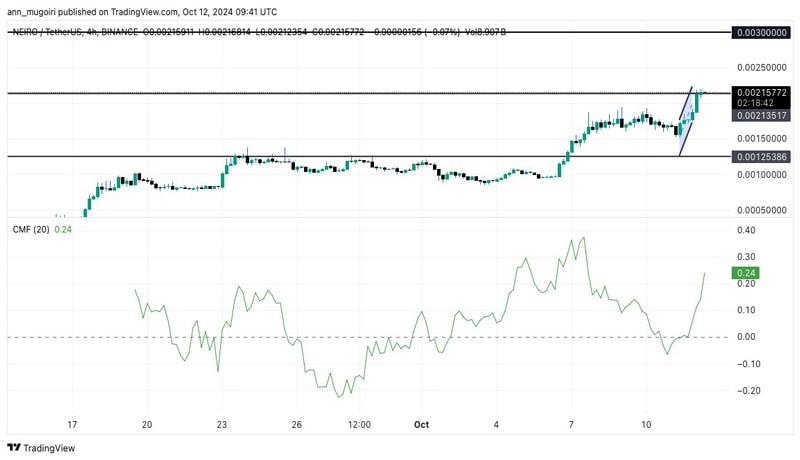Viewport: 800px width, 460px height.
Task: Select the blue flag pattern drawing
Action: (687, 120)
